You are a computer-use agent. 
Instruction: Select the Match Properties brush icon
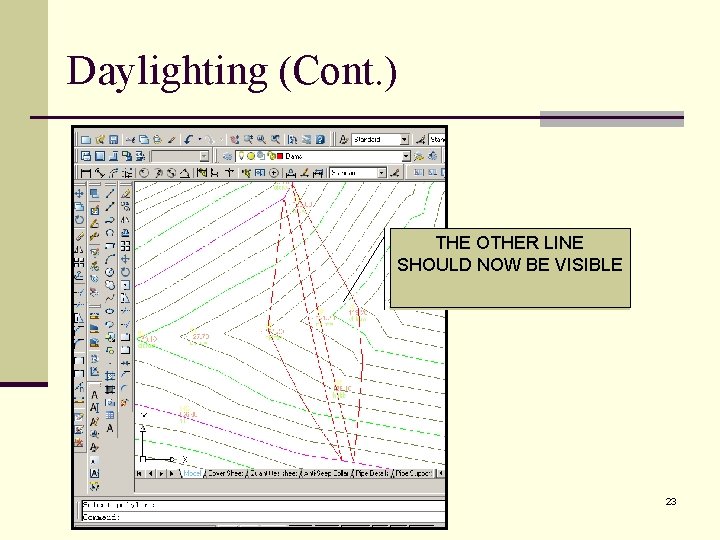tap(172, 140)
